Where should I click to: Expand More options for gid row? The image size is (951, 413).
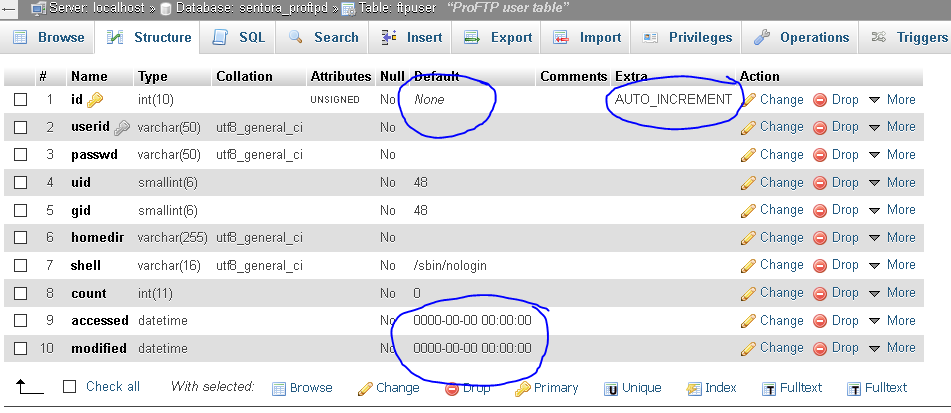(892, 210)
